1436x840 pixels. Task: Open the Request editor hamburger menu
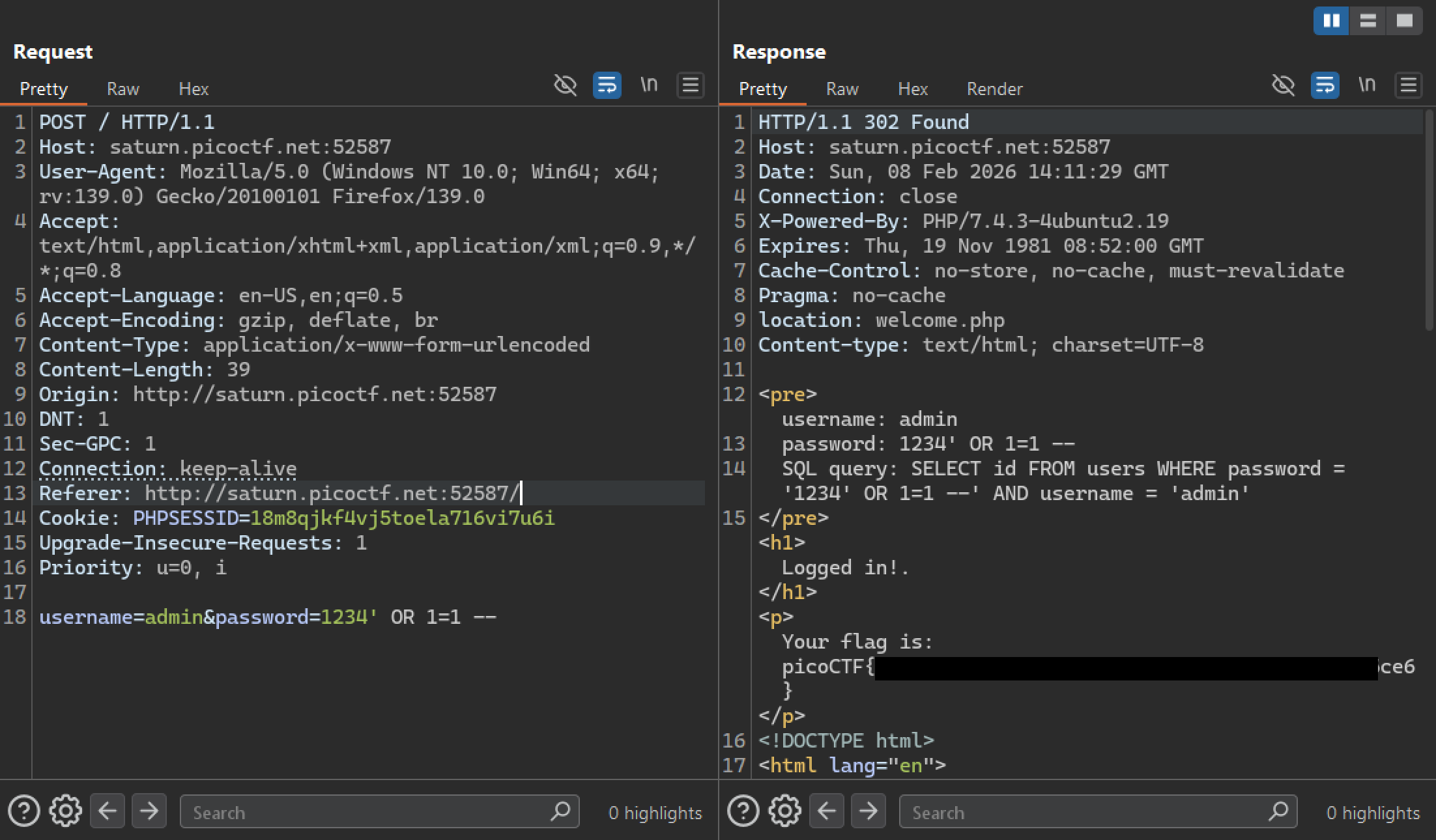point(690,85)
